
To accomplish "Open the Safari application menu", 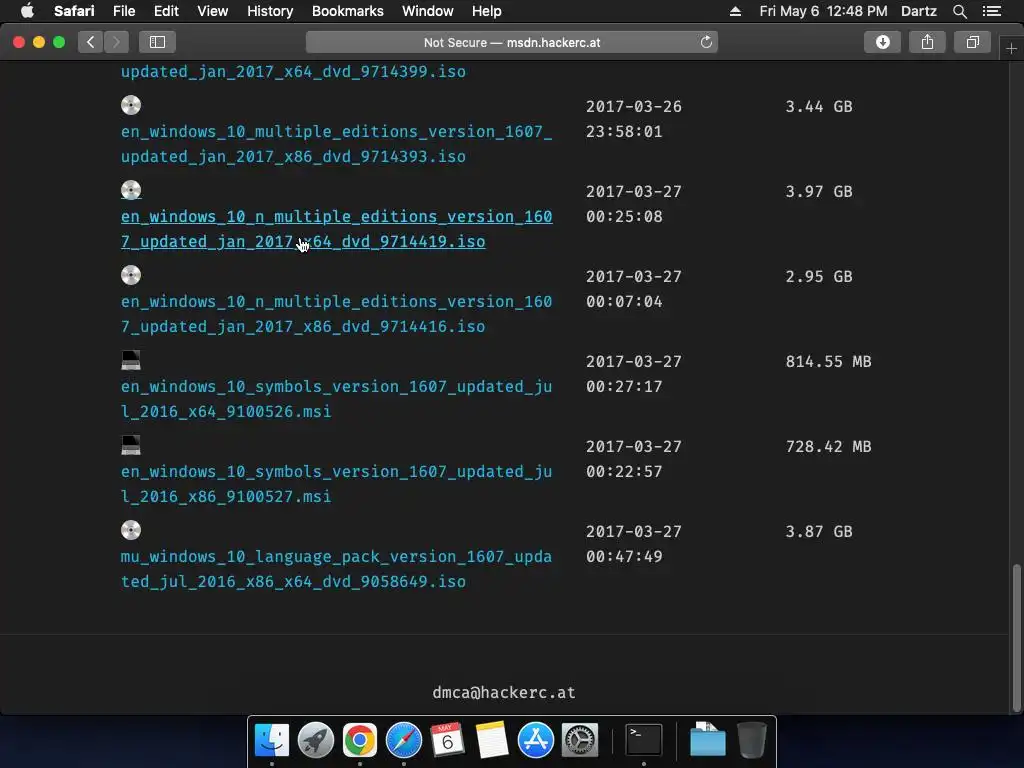I will tap(74, 11).
